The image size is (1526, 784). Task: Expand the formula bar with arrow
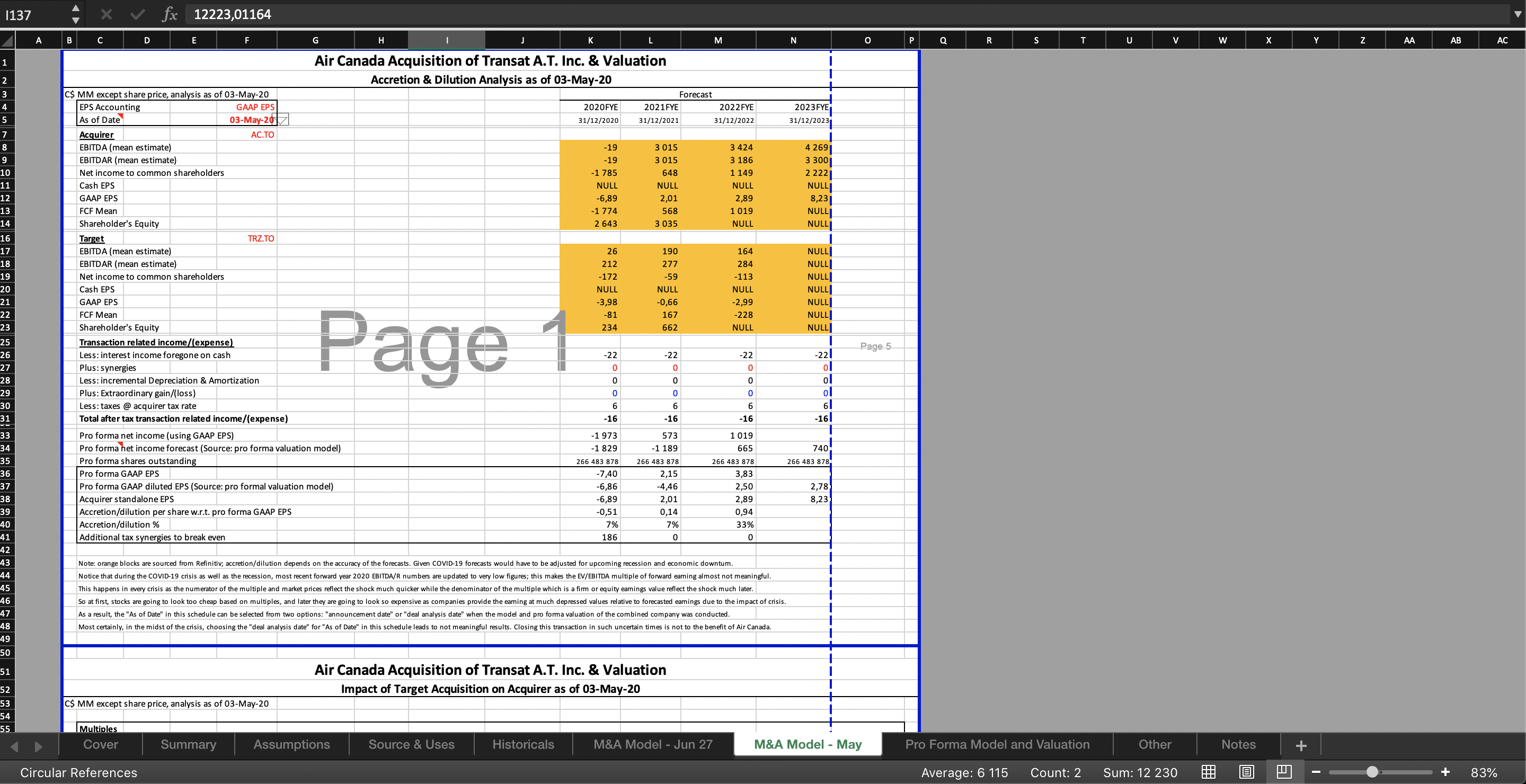(1517, 14)
